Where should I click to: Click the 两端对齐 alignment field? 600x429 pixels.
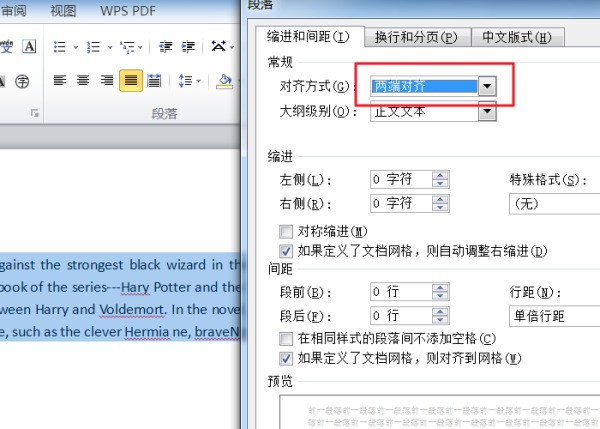[x=424, y=86]
